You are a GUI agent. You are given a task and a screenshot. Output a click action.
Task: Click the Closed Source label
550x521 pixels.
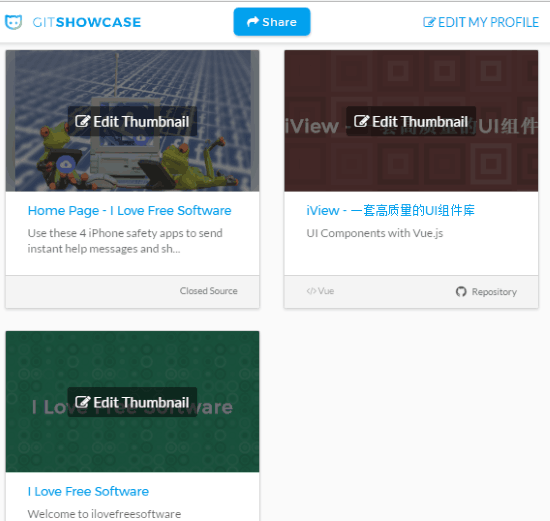point(208,291)
